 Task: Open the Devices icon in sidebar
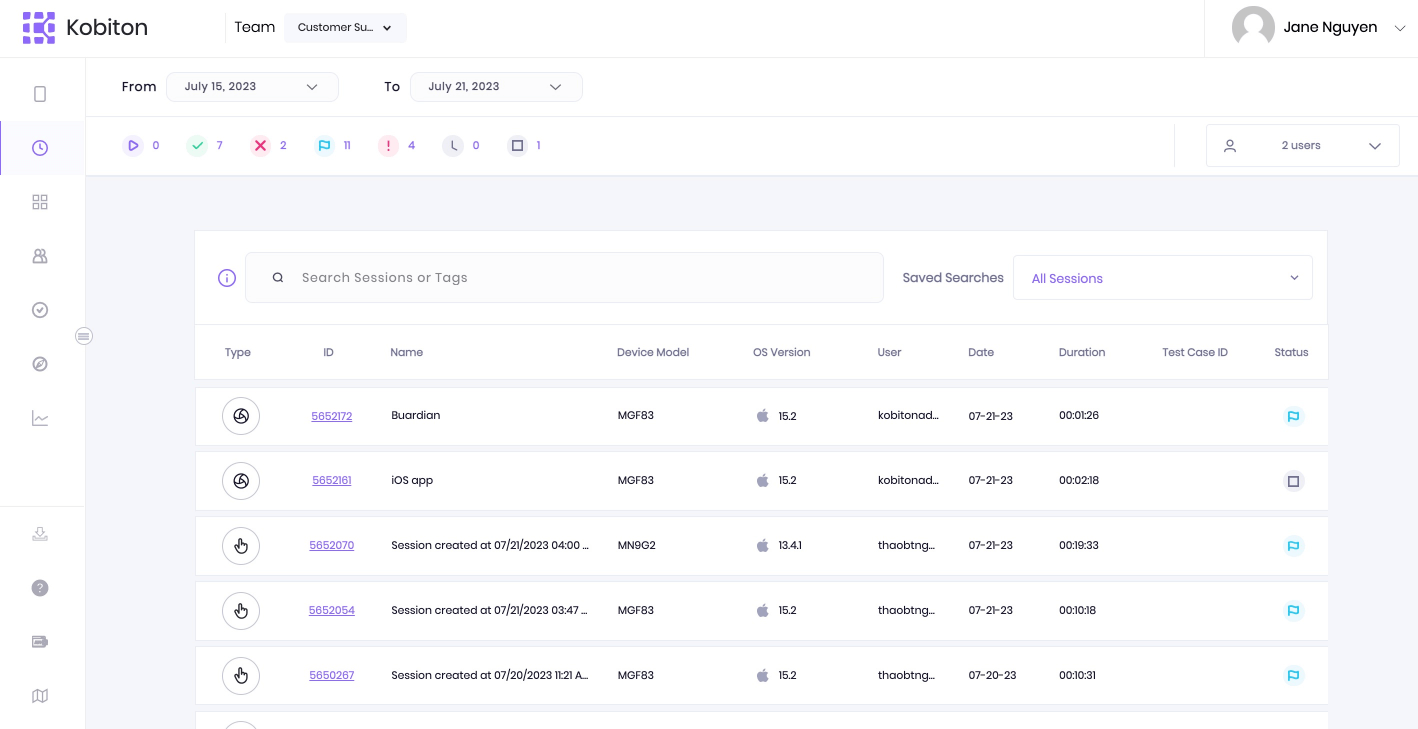40,94
